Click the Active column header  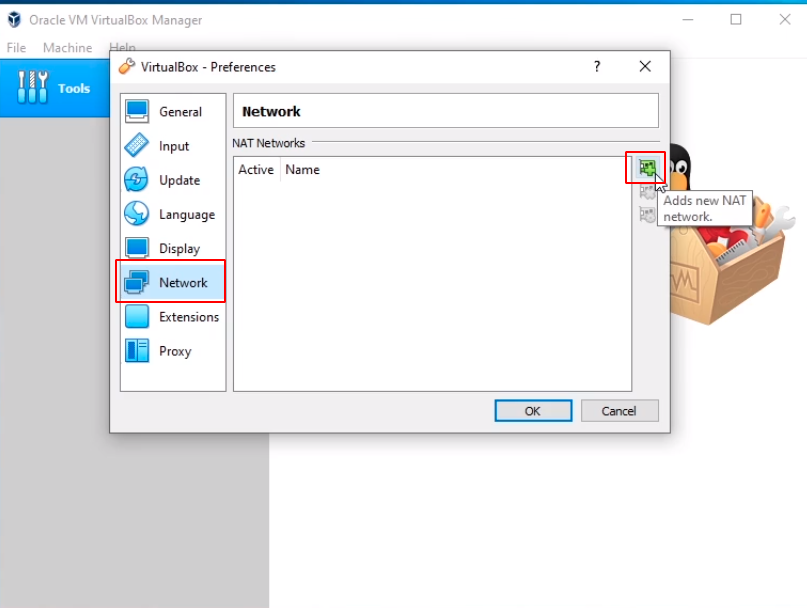coord(256,170)
